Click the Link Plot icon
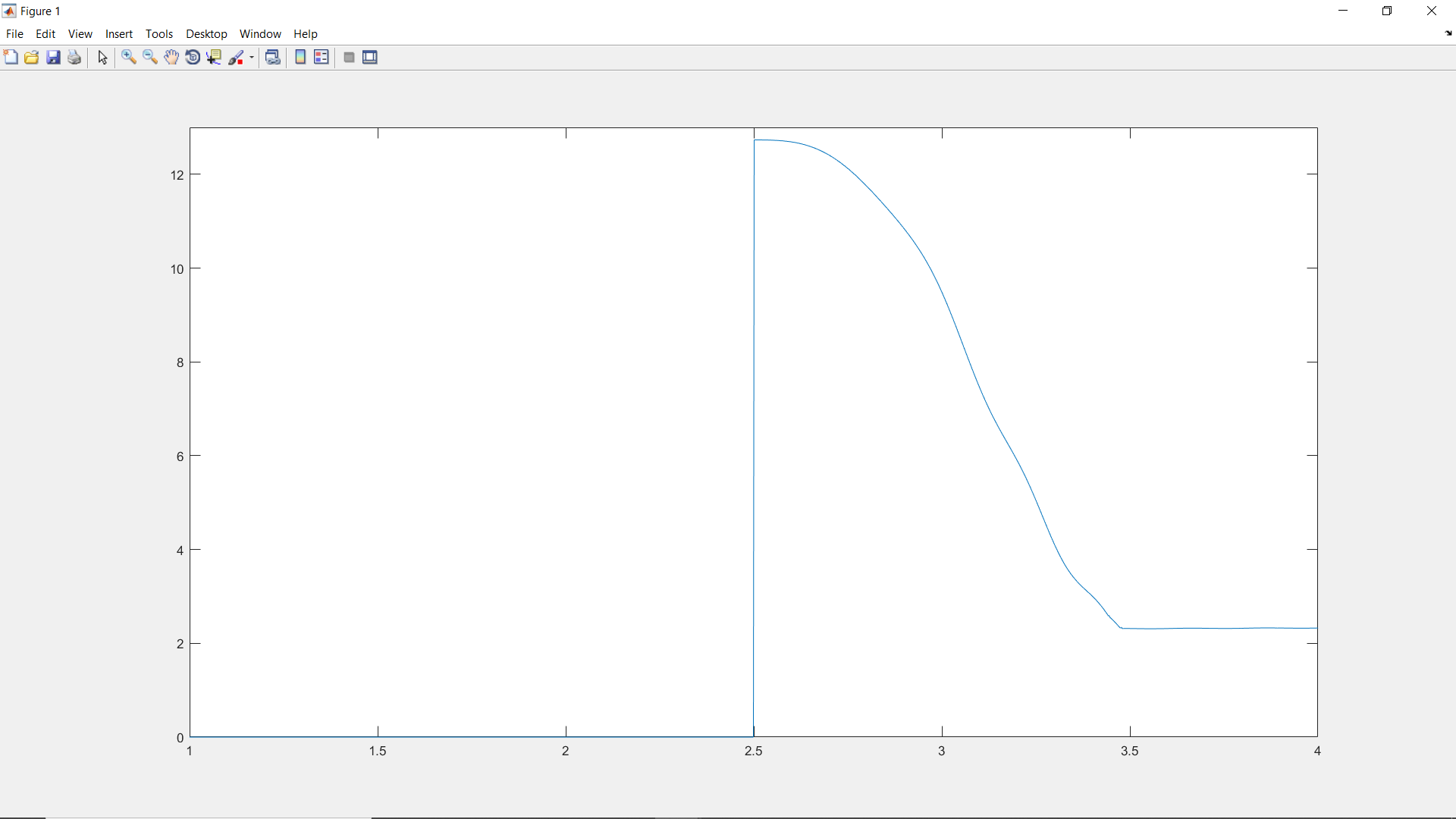The image size is (1456, 819). (x=273, y=58)
